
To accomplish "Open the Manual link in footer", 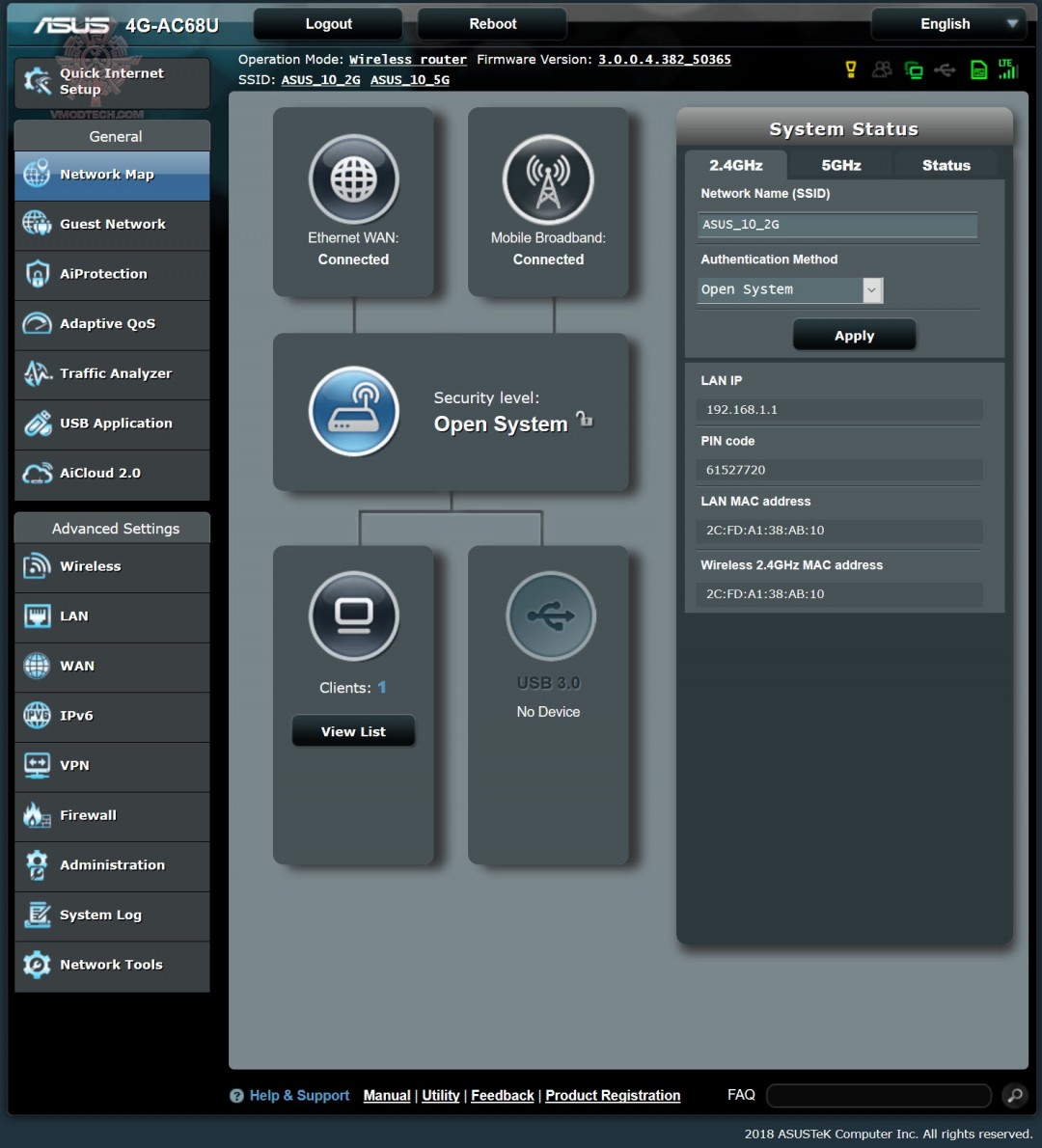I will [387, 1095].
